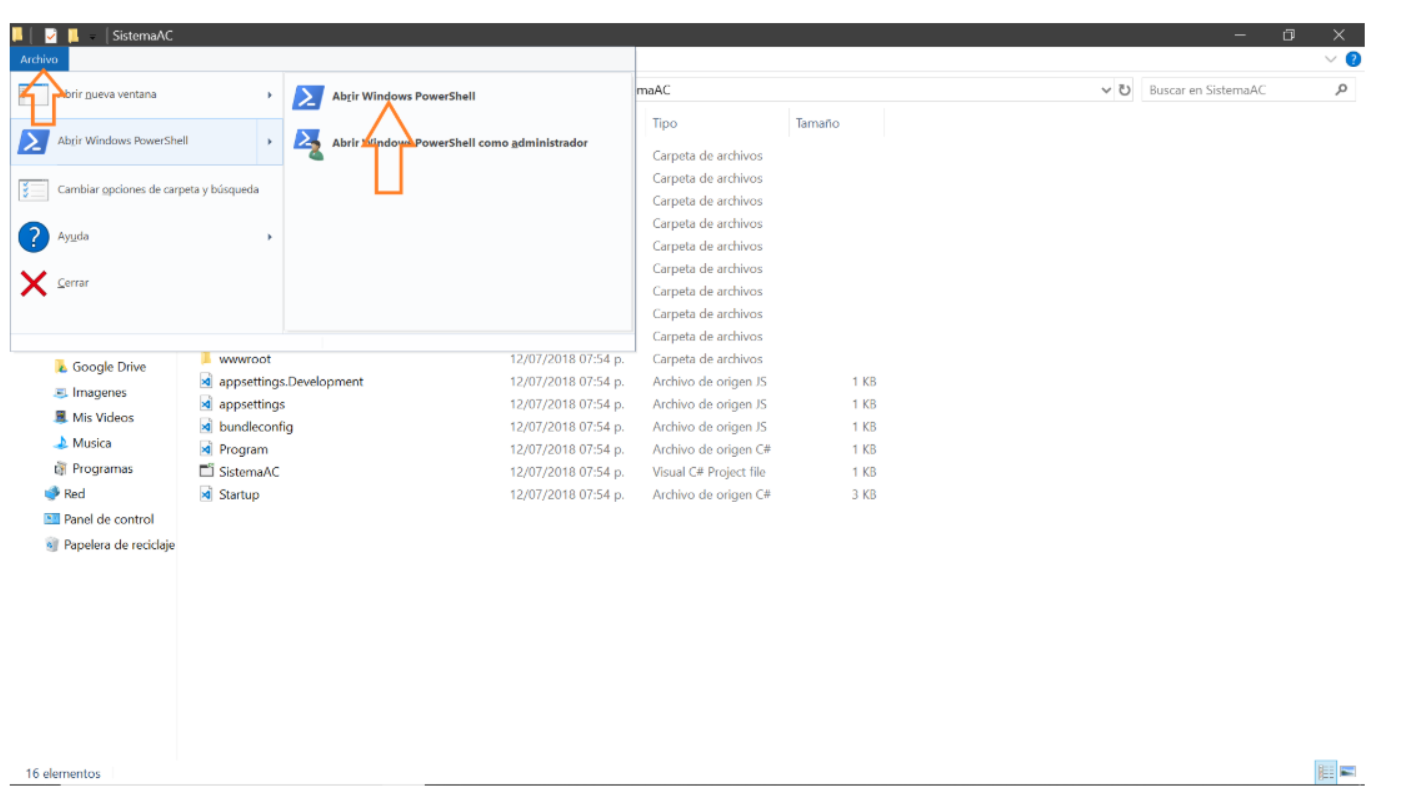Click Visual C# Project file type cell
The height and width of the screenshot is (796, 1402).
click(709, 472)
